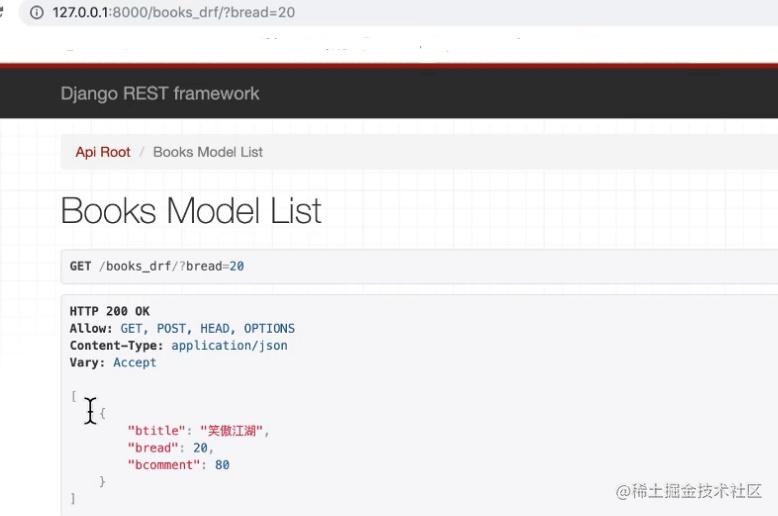Click the bread value 20
The height and width of the screenshot is (516, 778).
200,448
